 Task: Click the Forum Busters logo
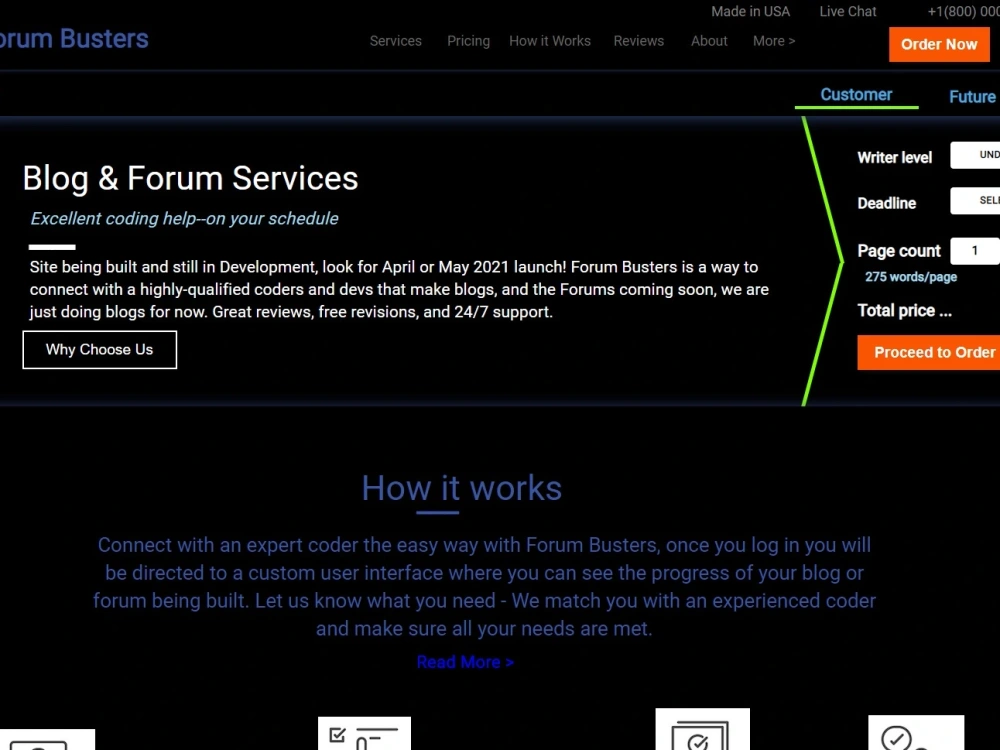(74, 39)
